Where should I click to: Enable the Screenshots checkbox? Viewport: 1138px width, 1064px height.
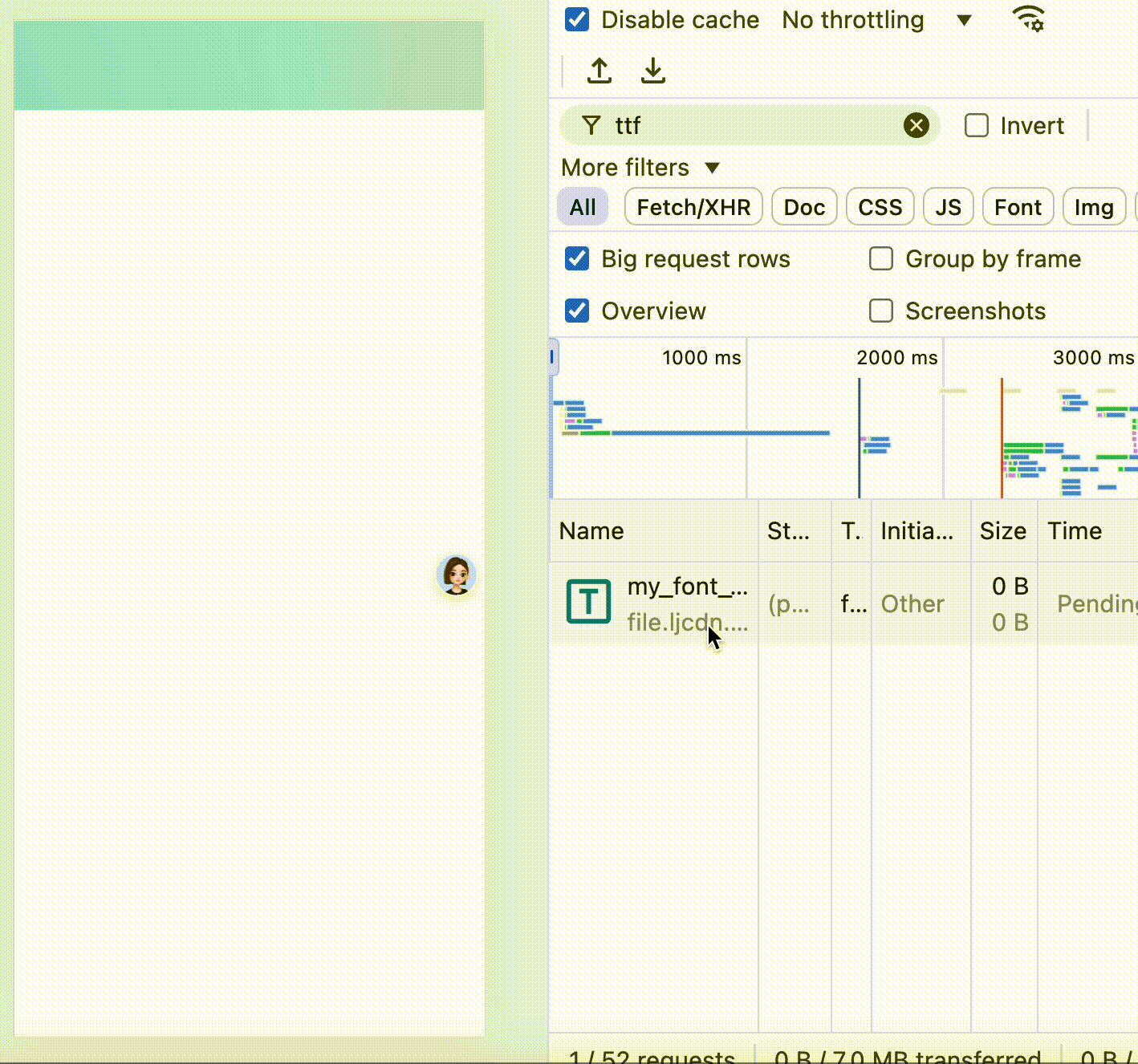(881, 311)
